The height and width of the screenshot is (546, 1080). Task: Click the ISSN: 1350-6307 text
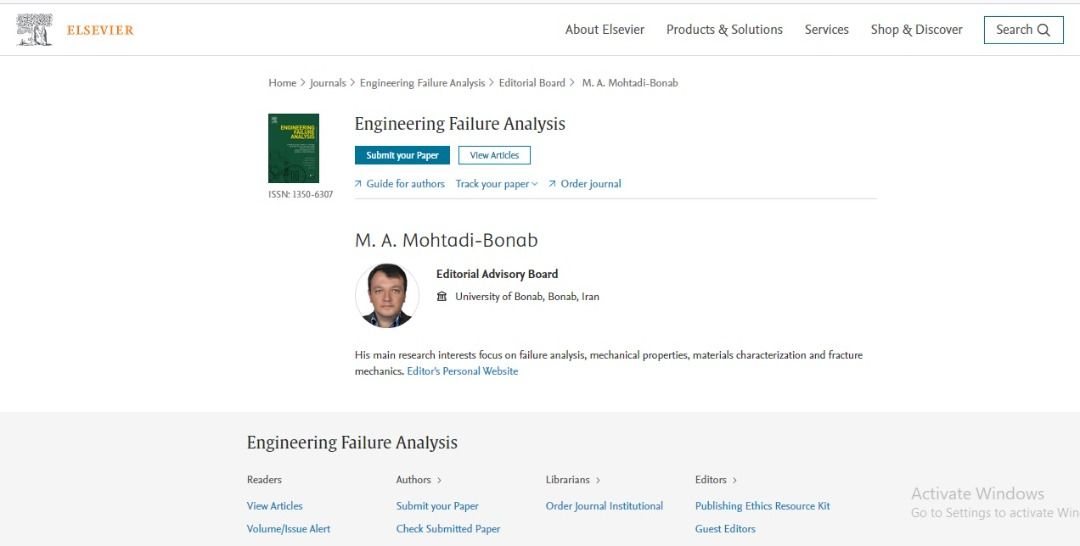pos(300,194)
